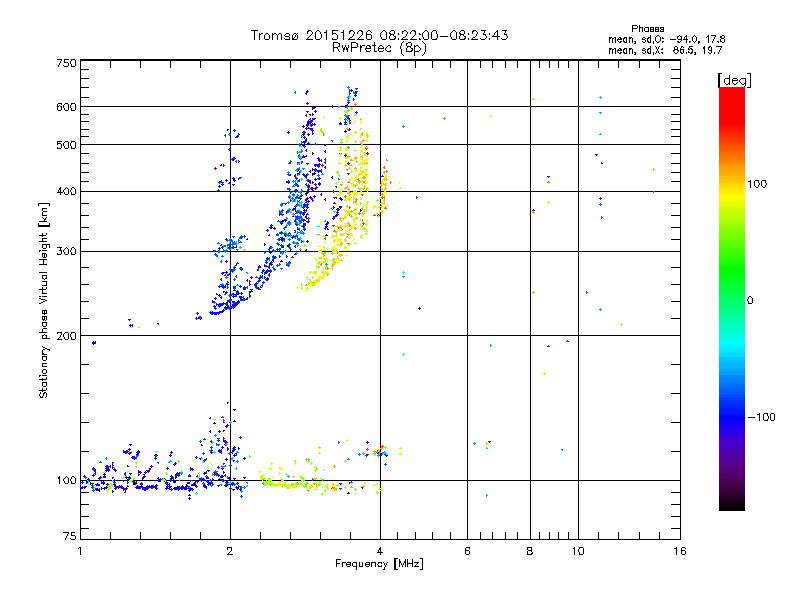Click the x-axis tick label '16'
This screenshot has width=800, height=600.
[680, 551]
